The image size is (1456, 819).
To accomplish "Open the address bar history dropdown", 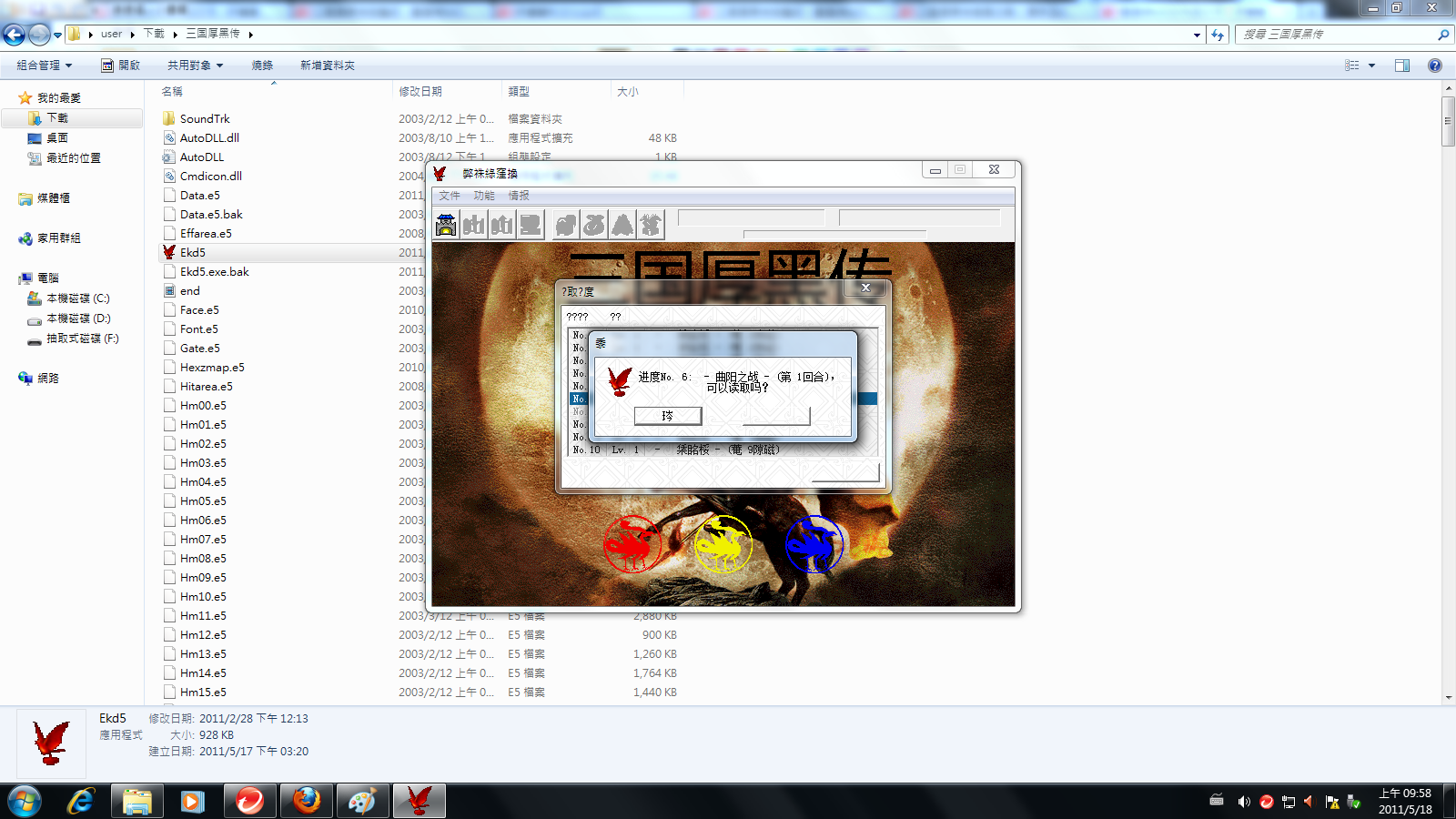I will (1197, 35).
